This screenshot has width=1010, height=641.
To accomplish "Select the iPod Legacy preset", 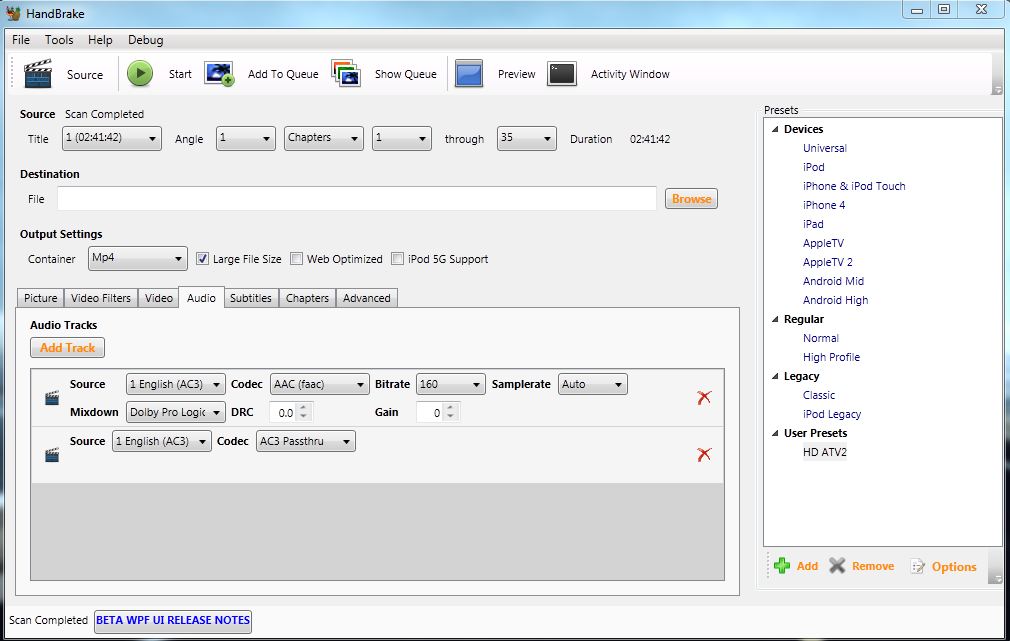I will [x=832, y=414].
